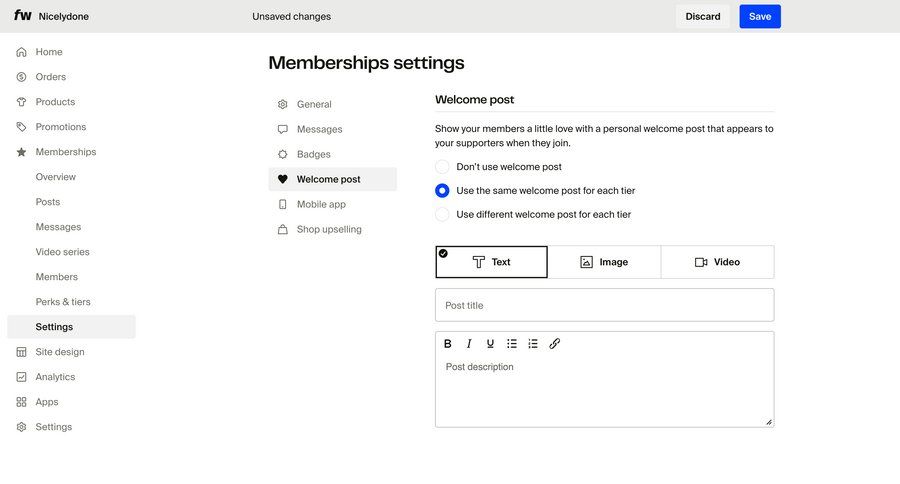Insert a hyperlink
This screenshot has width=900, height=484.
pyautogui.click(x=554, y=343)
